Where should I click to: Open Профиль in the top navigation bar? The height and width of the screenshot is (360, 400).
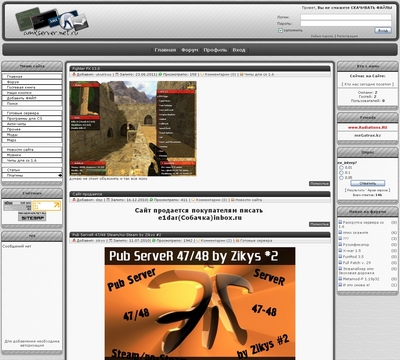(215, 50)
